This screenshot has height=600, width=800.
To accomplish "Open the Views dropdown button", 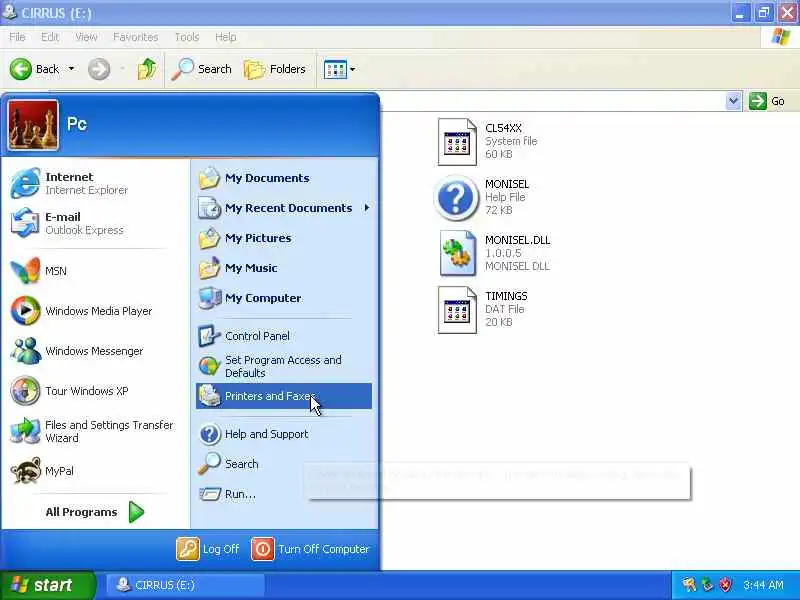I will click(x=339, y=69).
